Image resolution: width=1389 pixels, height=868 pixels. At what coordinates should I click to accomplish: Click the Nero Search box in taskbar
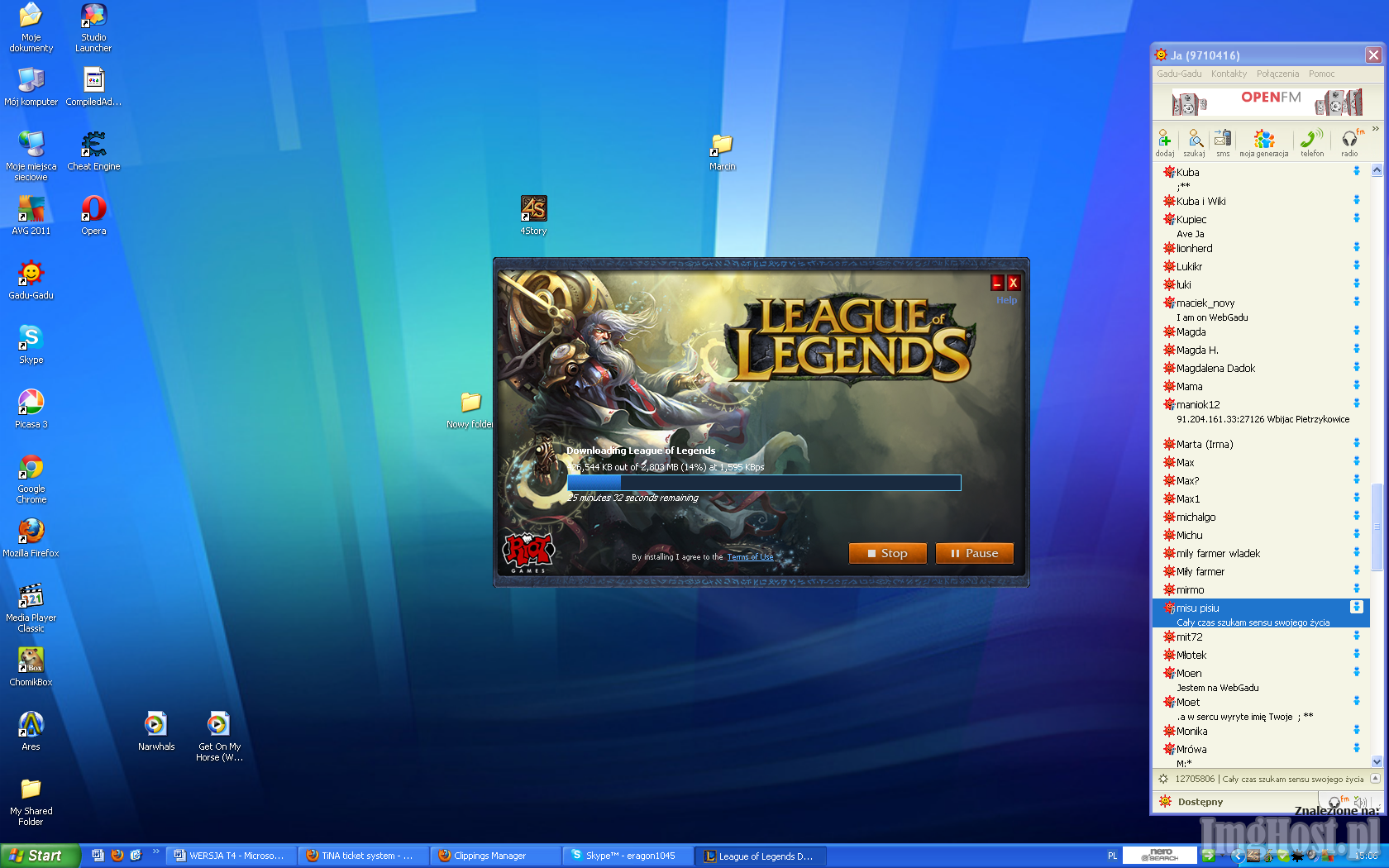[1159, 855]
